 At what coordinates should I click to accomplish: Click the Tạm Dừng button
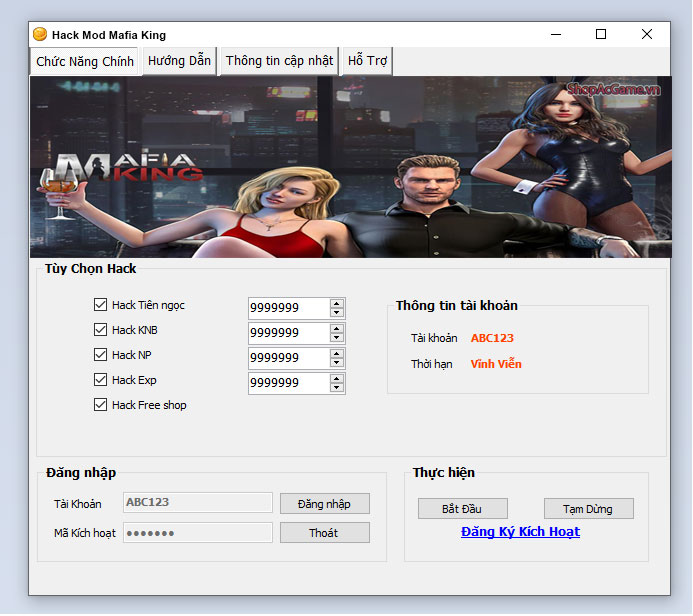(x=589, y=509)
